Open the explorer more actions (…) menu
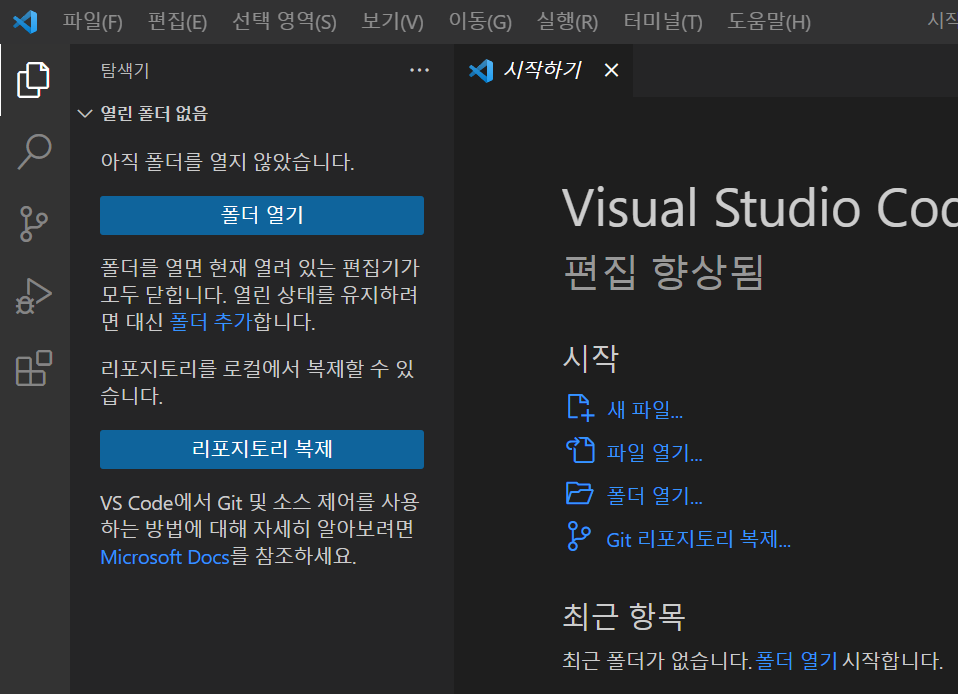Image resolution: width=958 pixels, height=694 pixels. [x=419, y=70]
